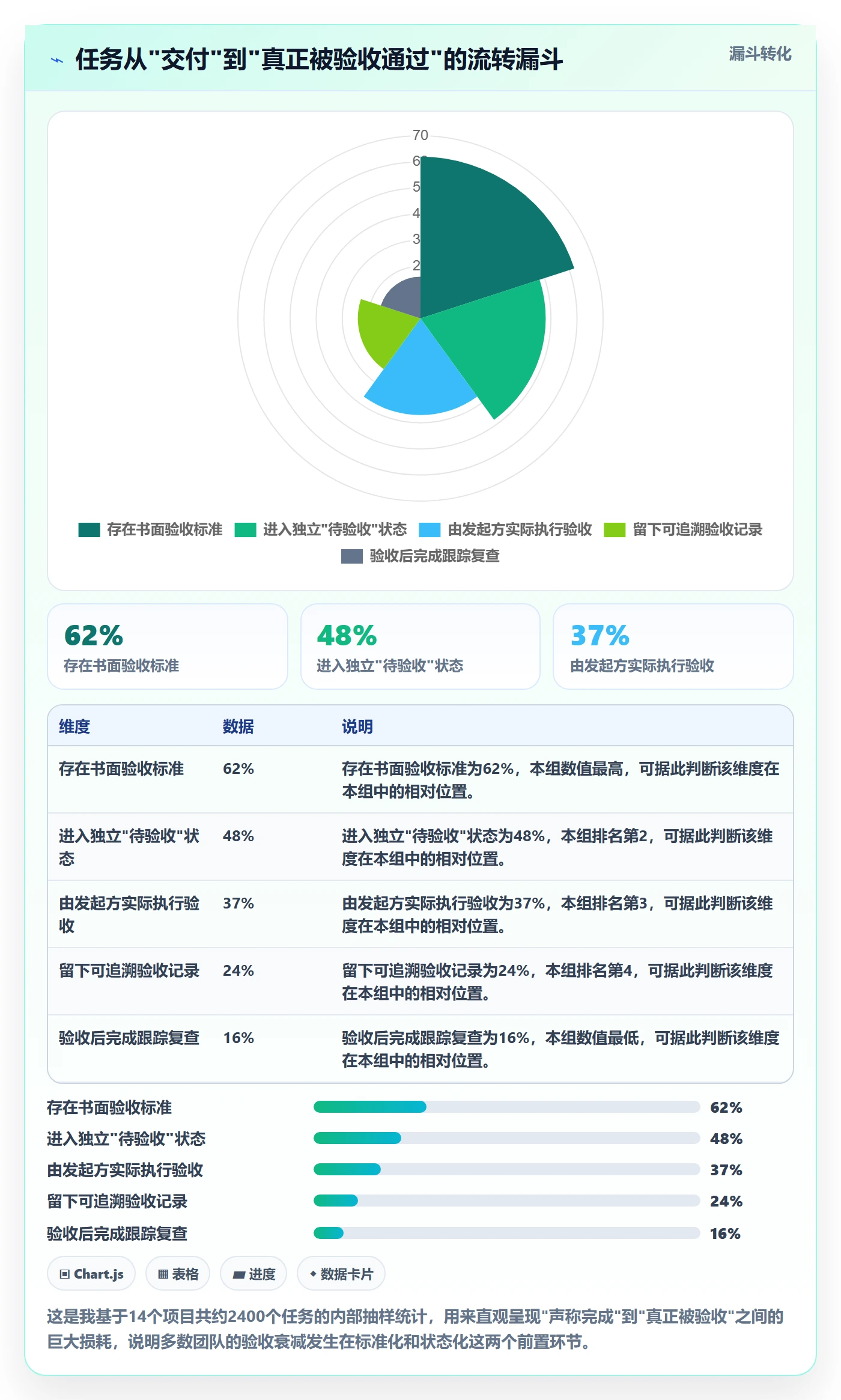841x1400 pixels.
Task: Click the lightning icon beside the title
Action: pos(57,60)
